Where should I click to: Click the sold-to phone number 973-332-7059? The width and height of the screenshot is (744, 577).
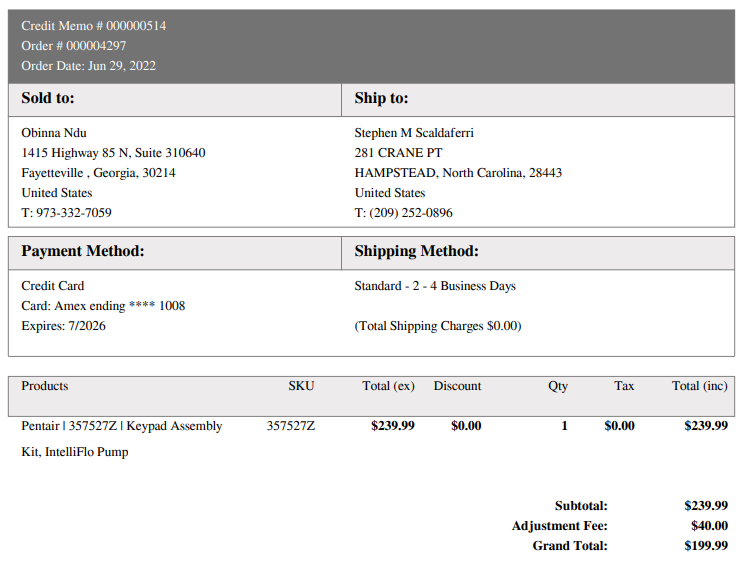coord(74,213)
